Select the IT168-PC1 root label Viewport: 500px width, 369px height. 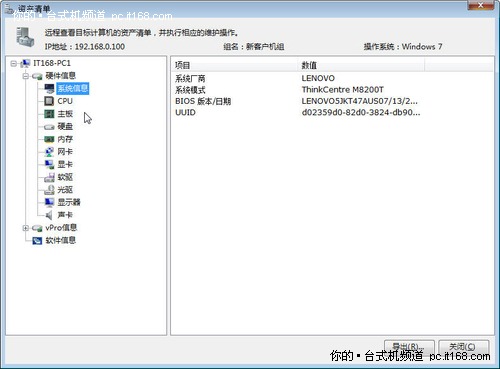point(52,63)
